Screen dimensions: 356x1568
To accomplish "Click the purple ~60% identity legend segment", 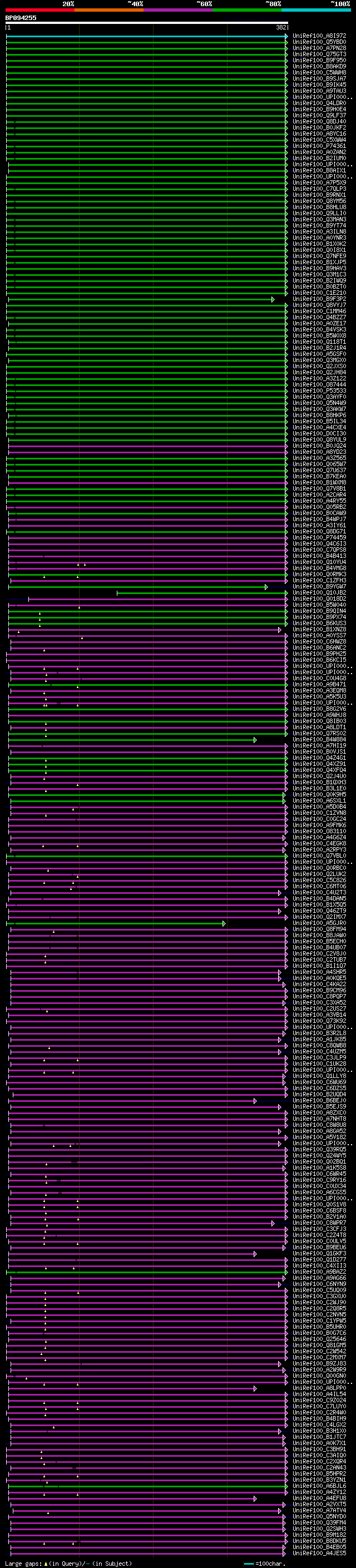I will 179,11.
